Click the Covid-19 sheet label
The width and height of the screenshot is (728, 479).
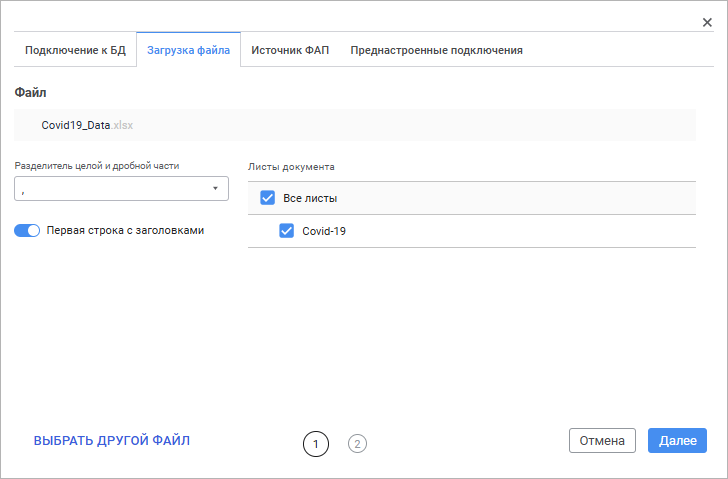click(x=324, y=231)
